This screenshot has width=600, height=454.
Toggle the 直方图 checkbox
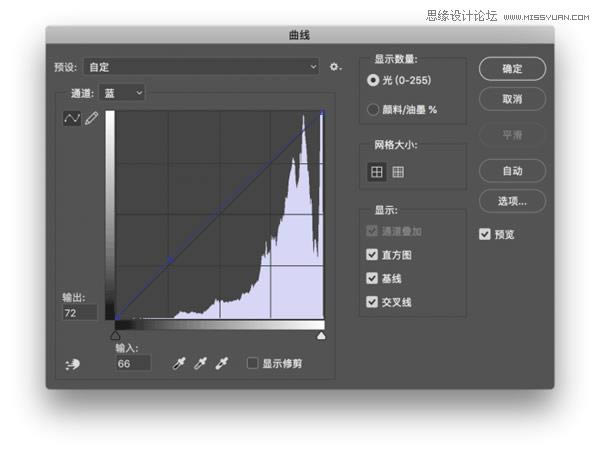click(373, 255)
